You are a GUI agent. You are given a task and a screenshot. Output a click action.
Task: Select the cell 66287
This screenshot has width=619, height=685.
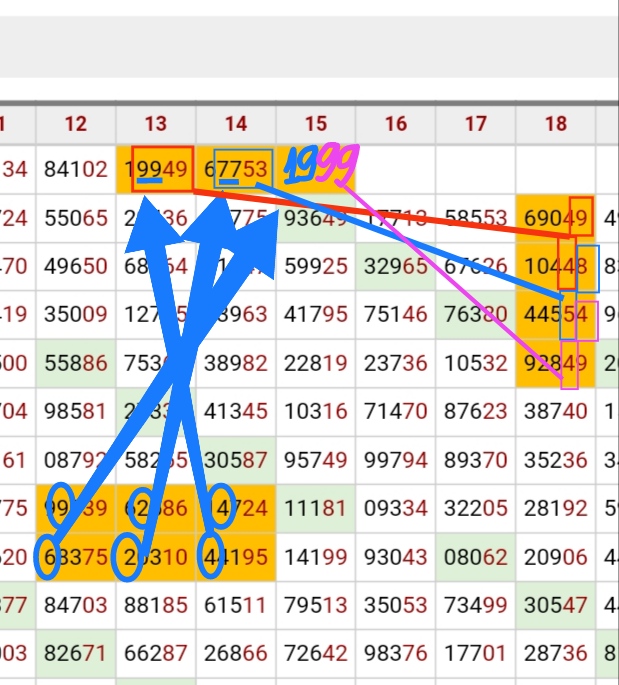156,654
